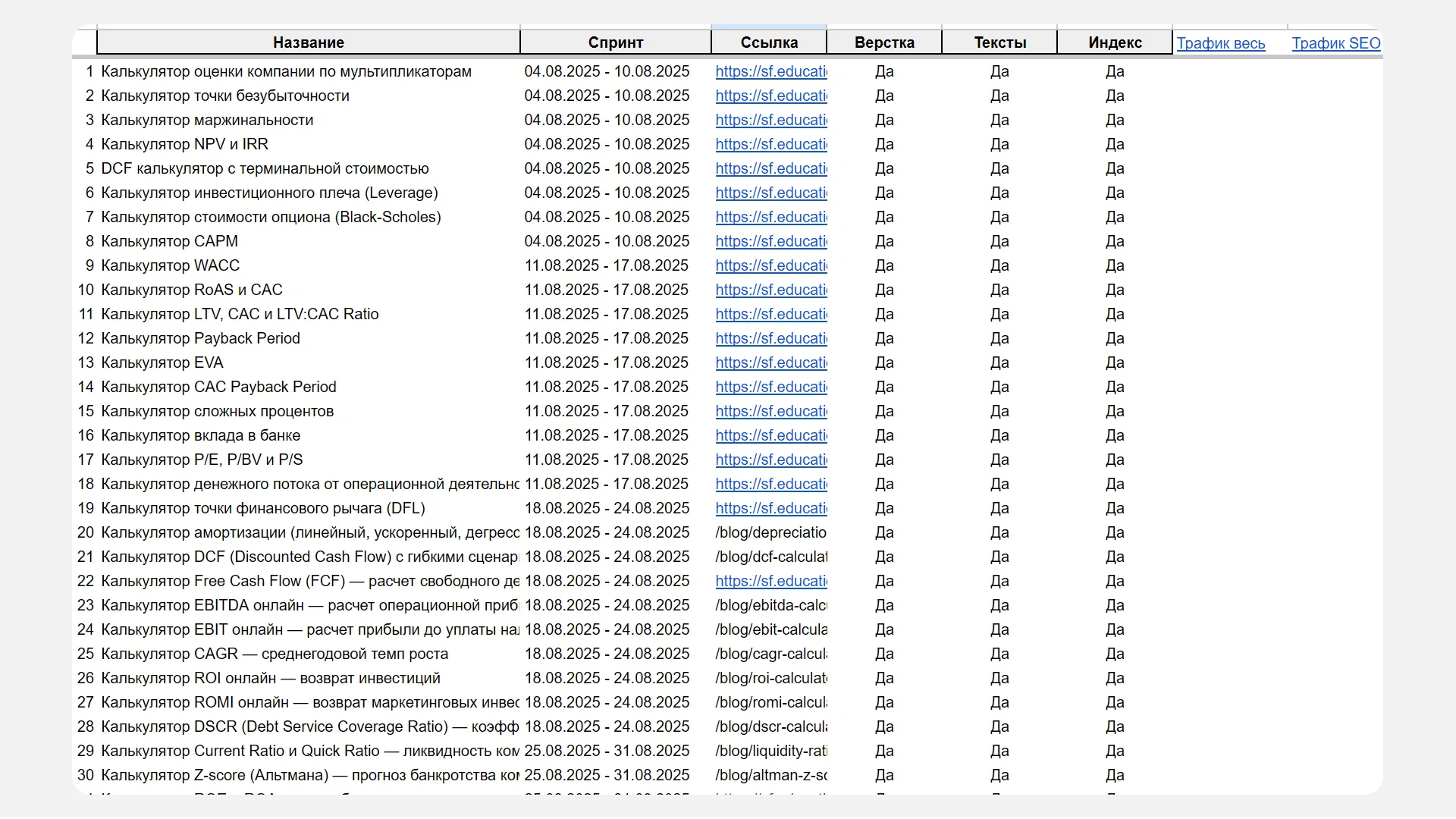Click the /blog/liquidity-rati path cell
This screenshot has height=819, width=1456.
tap(771, 751)
